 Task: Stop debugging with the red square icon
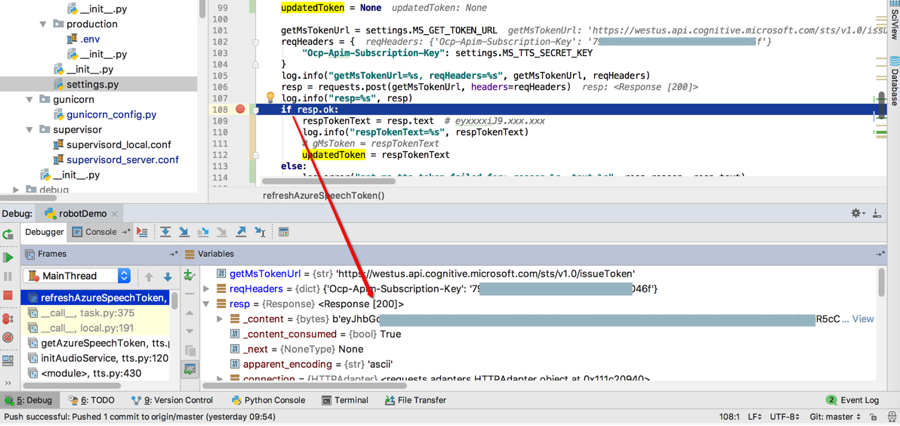tap(8, 295)
